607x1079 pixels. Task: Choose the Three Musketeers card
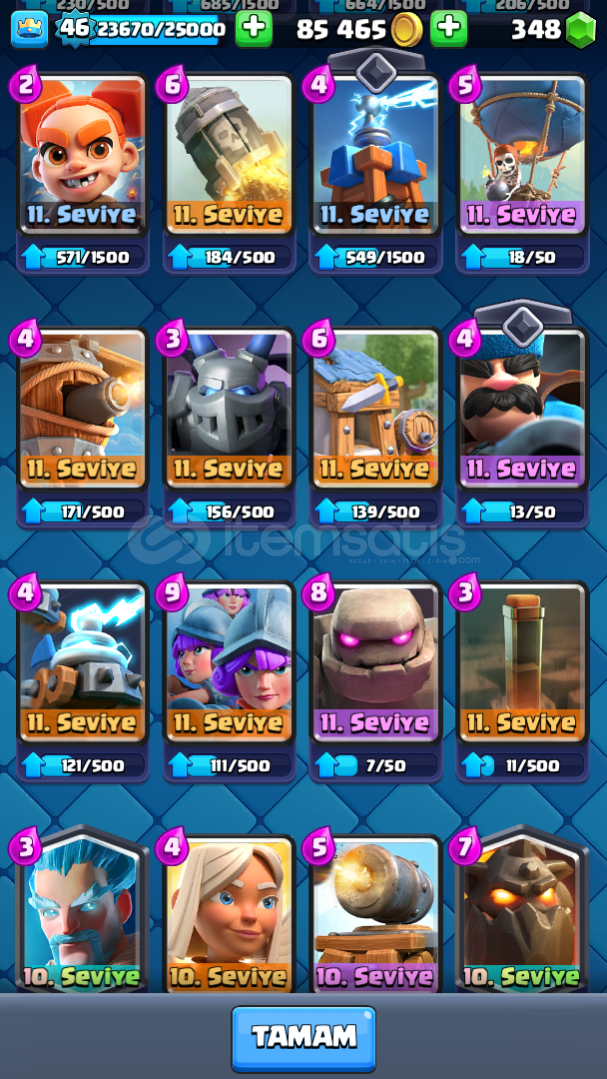(229, 663)
